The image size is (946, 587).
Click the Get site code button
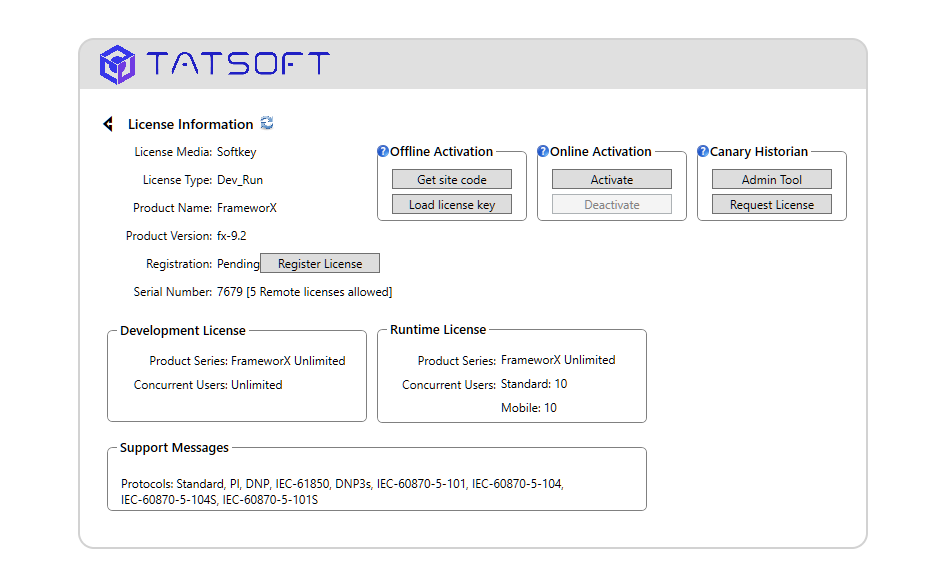pyautogui.click(x=452, y=179)
